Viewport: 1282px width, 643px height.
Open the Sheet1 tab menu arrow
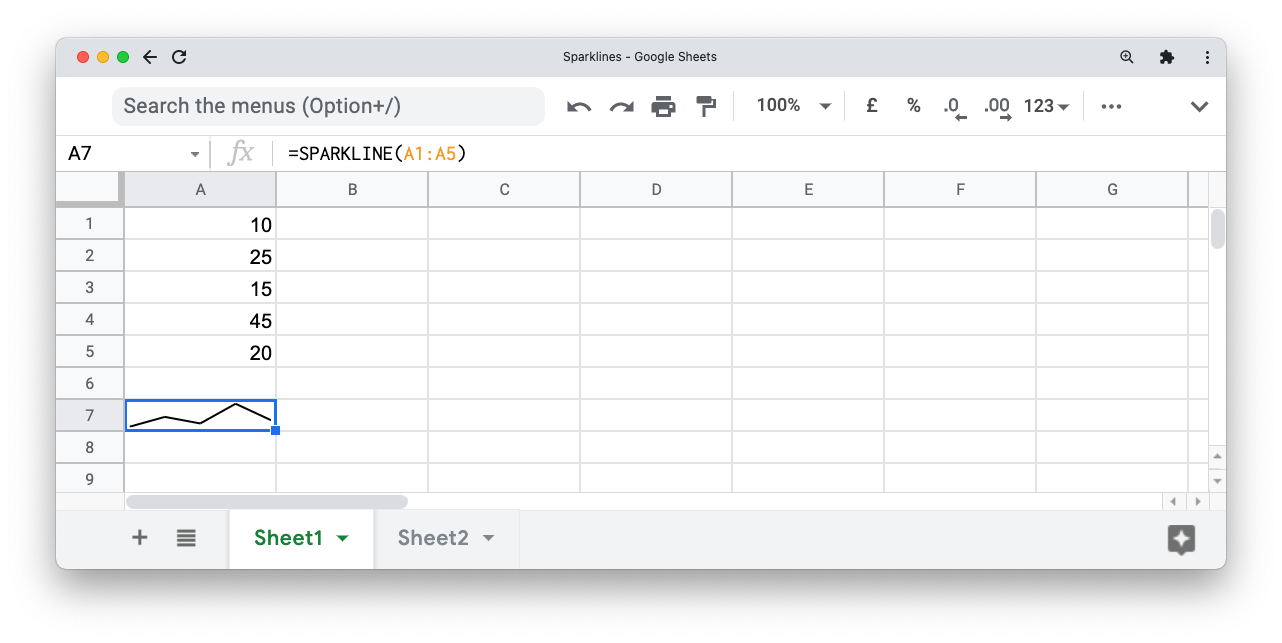(340, 537)
